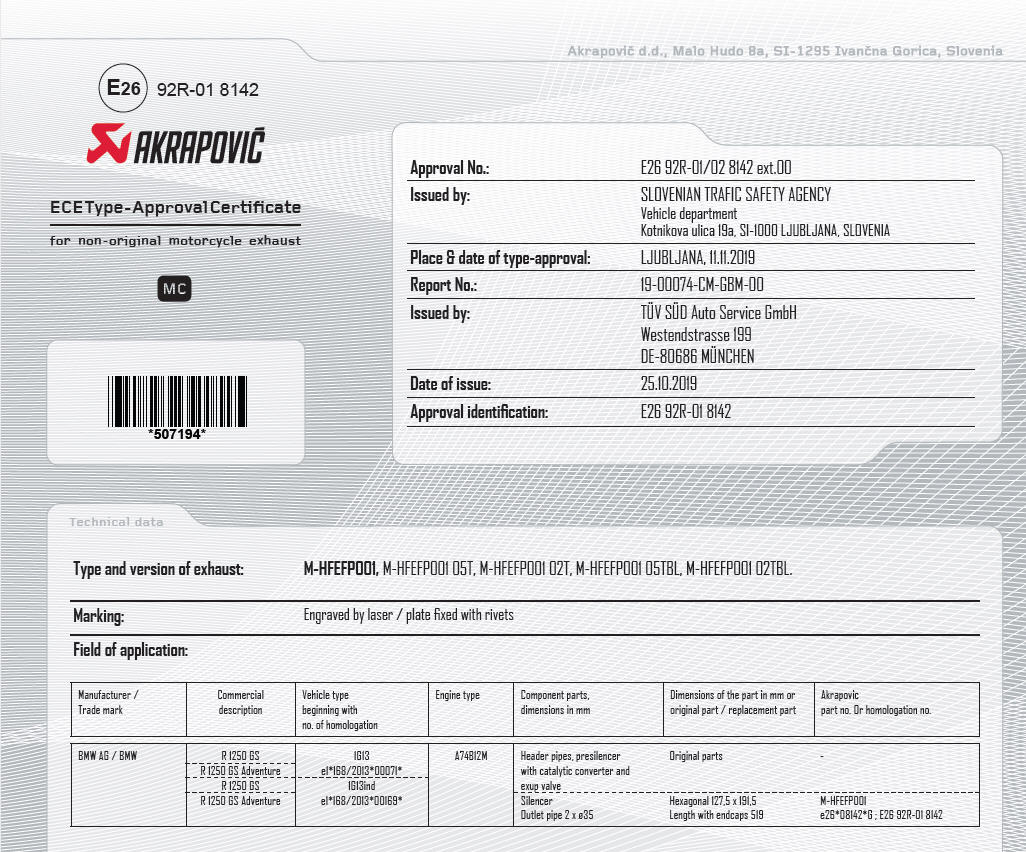Click 'e1*168/2013*00071*' homologation cell
This screenshot has width=1026, height=852.
click(361, 771)
